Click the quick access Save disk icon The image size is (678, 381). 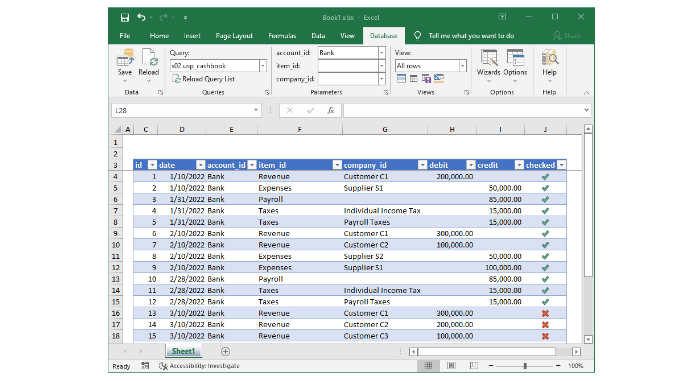pos(125,17)
